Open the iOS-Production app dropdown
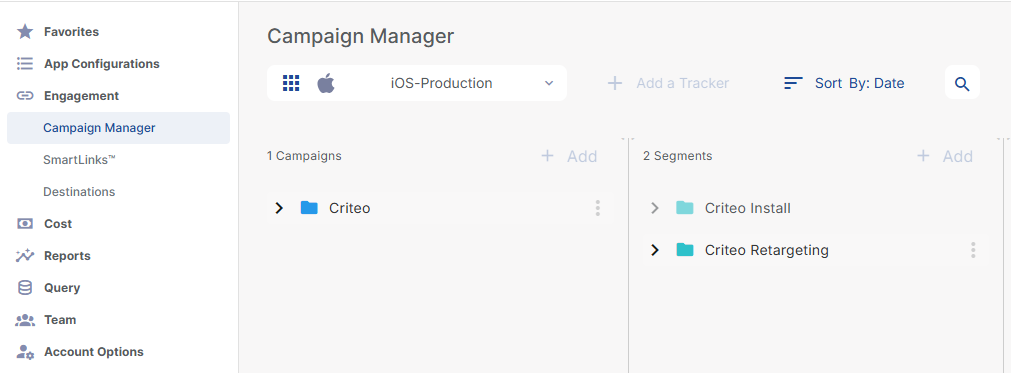 click(417, 83)
